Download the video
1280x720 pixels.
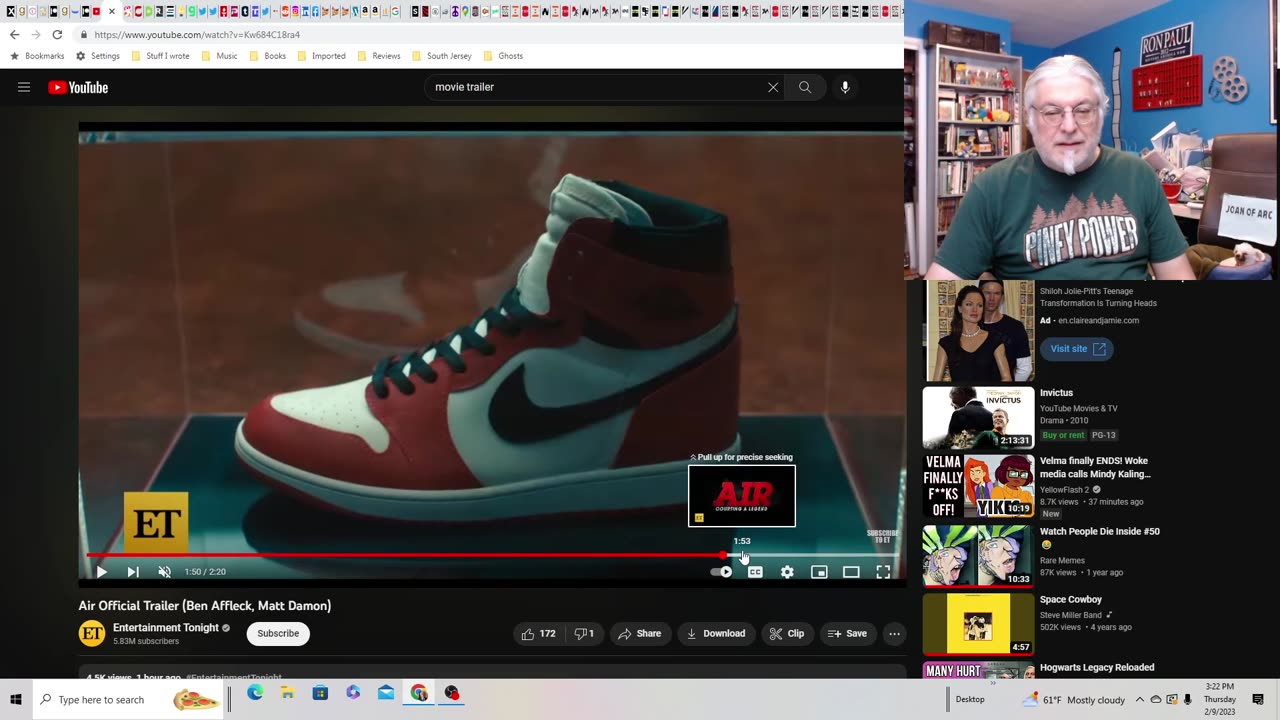tap(716, 633)
